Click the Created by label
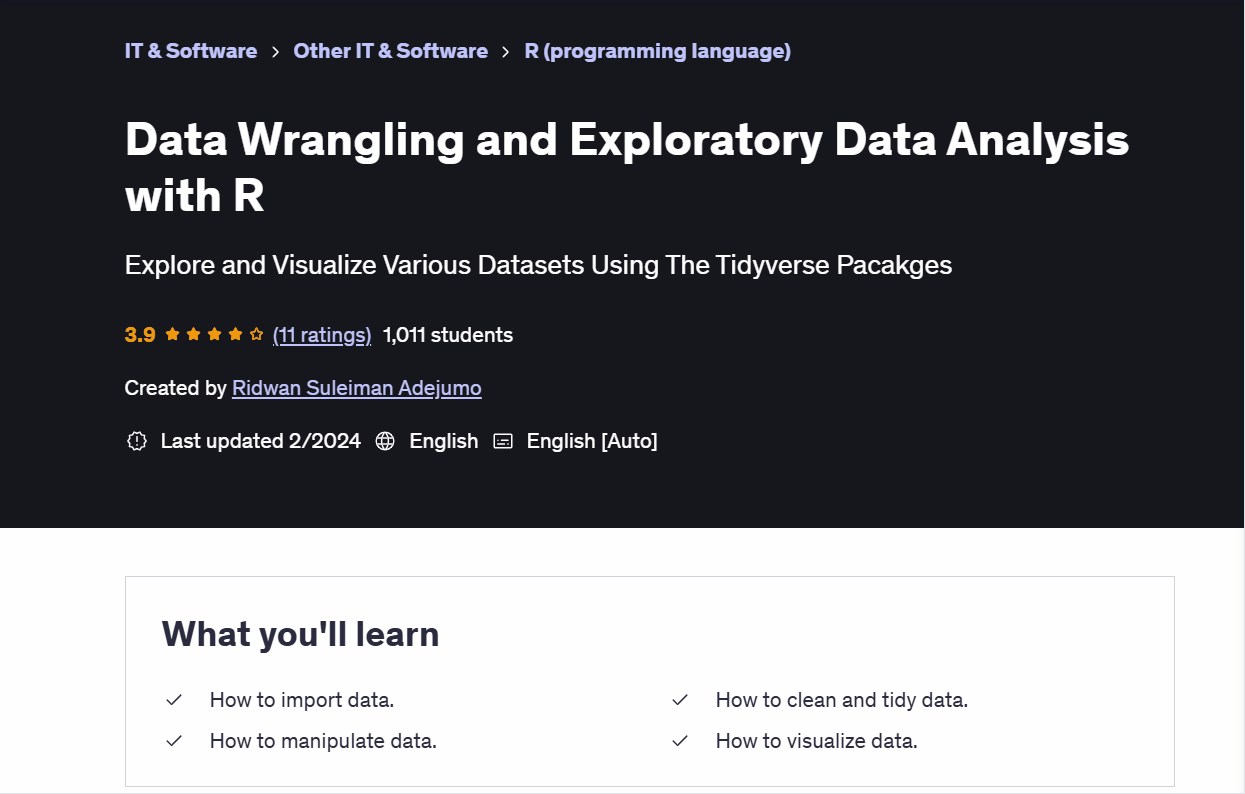Screen dimensions: 1245x794 pyautogui.click(x=176, y=388)
